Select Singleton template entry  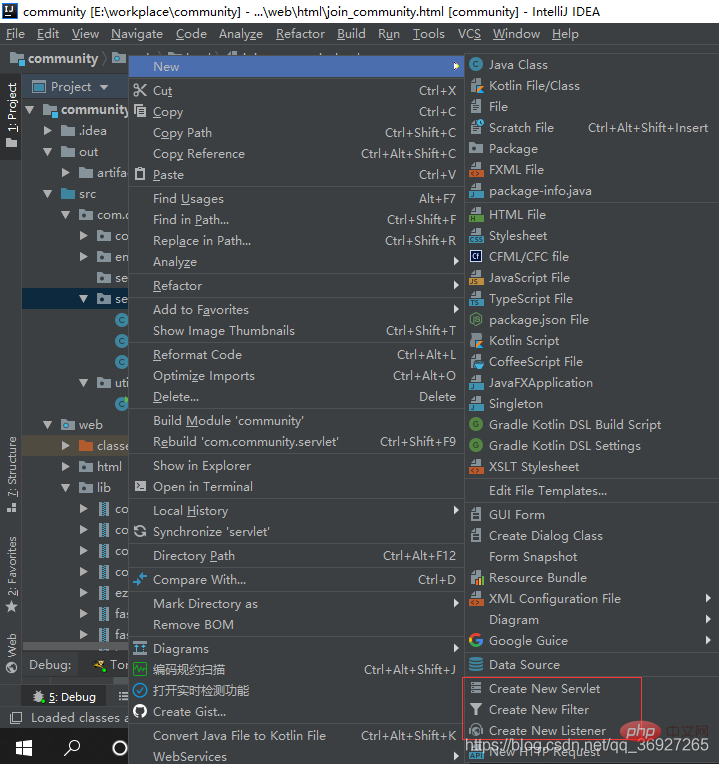click(591, 404)
